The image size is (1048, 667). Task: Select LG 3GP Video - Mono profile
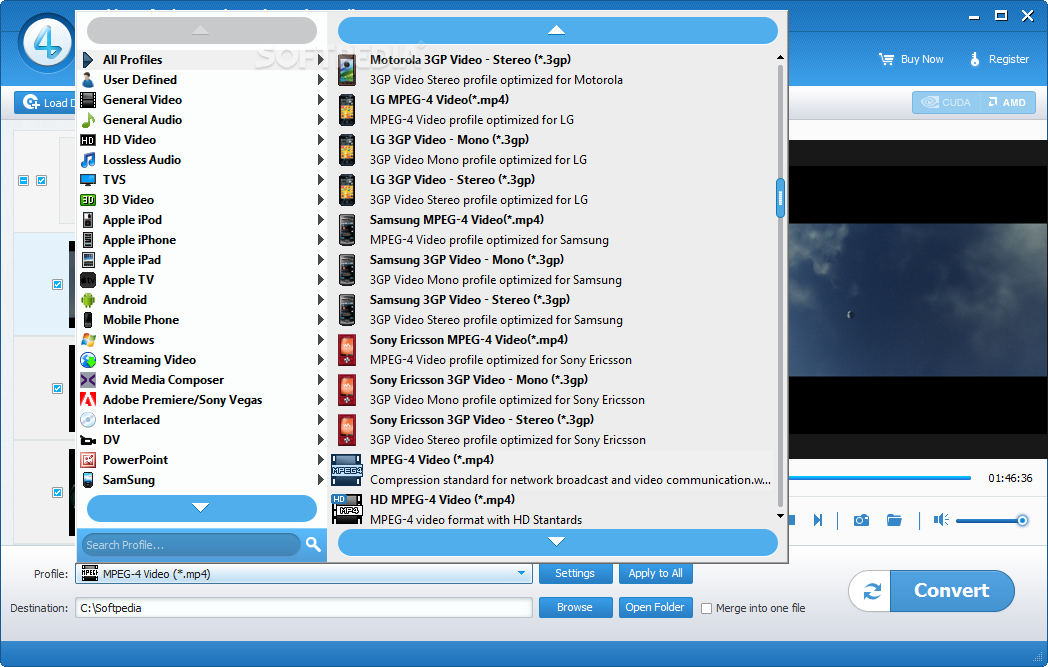(x=553, y=150)
